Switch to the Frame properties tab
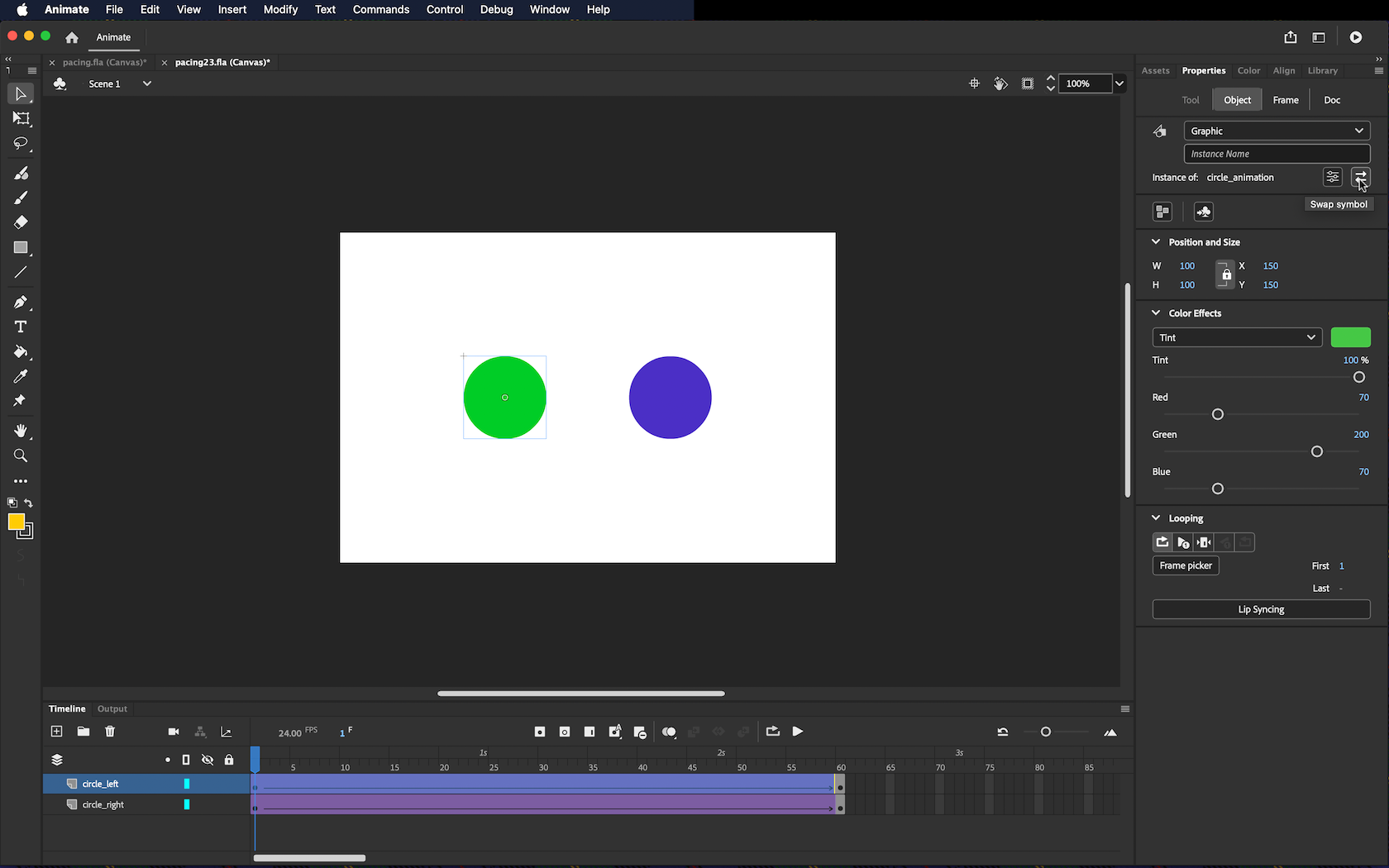This screenshot has width=1389, height=868. tap(1285, 100)
